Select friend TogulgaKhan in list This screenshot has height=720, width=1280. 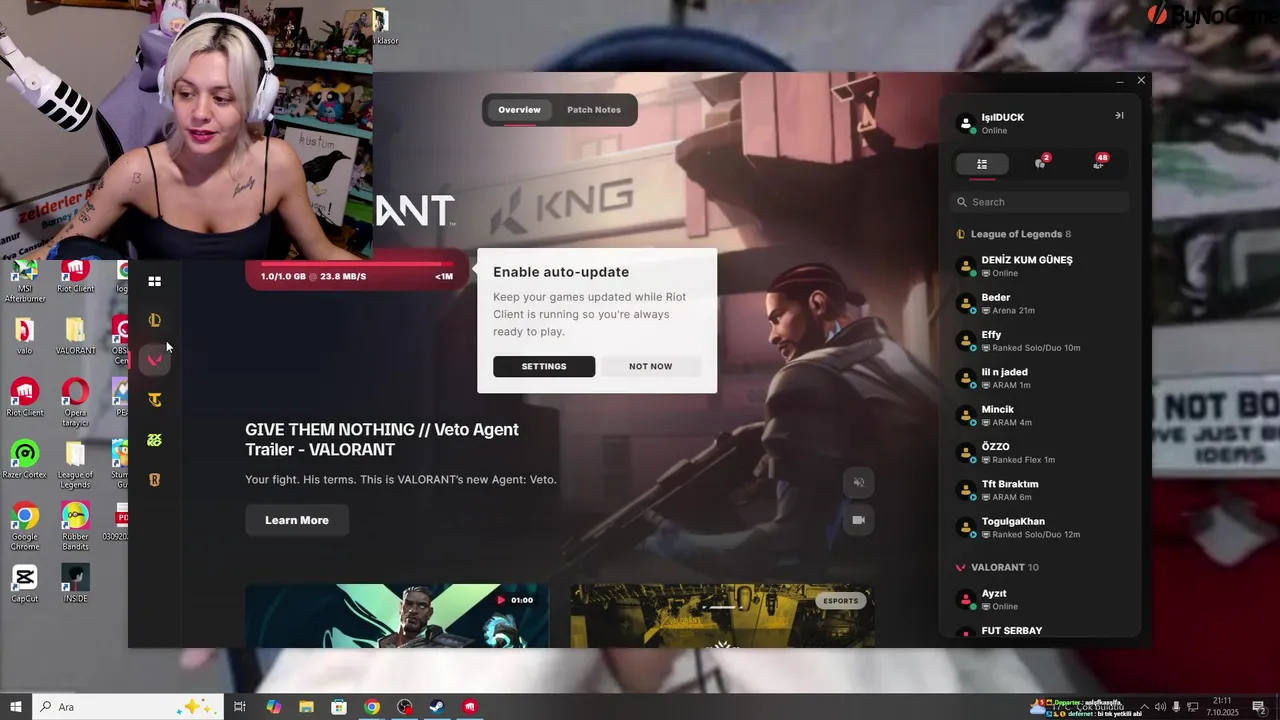pyautogui.click(x=1040, y=527)
